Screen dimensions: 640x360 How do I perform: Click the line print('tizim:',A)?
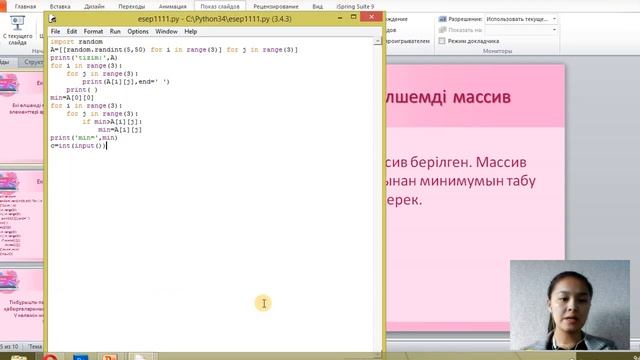point(84,58)
